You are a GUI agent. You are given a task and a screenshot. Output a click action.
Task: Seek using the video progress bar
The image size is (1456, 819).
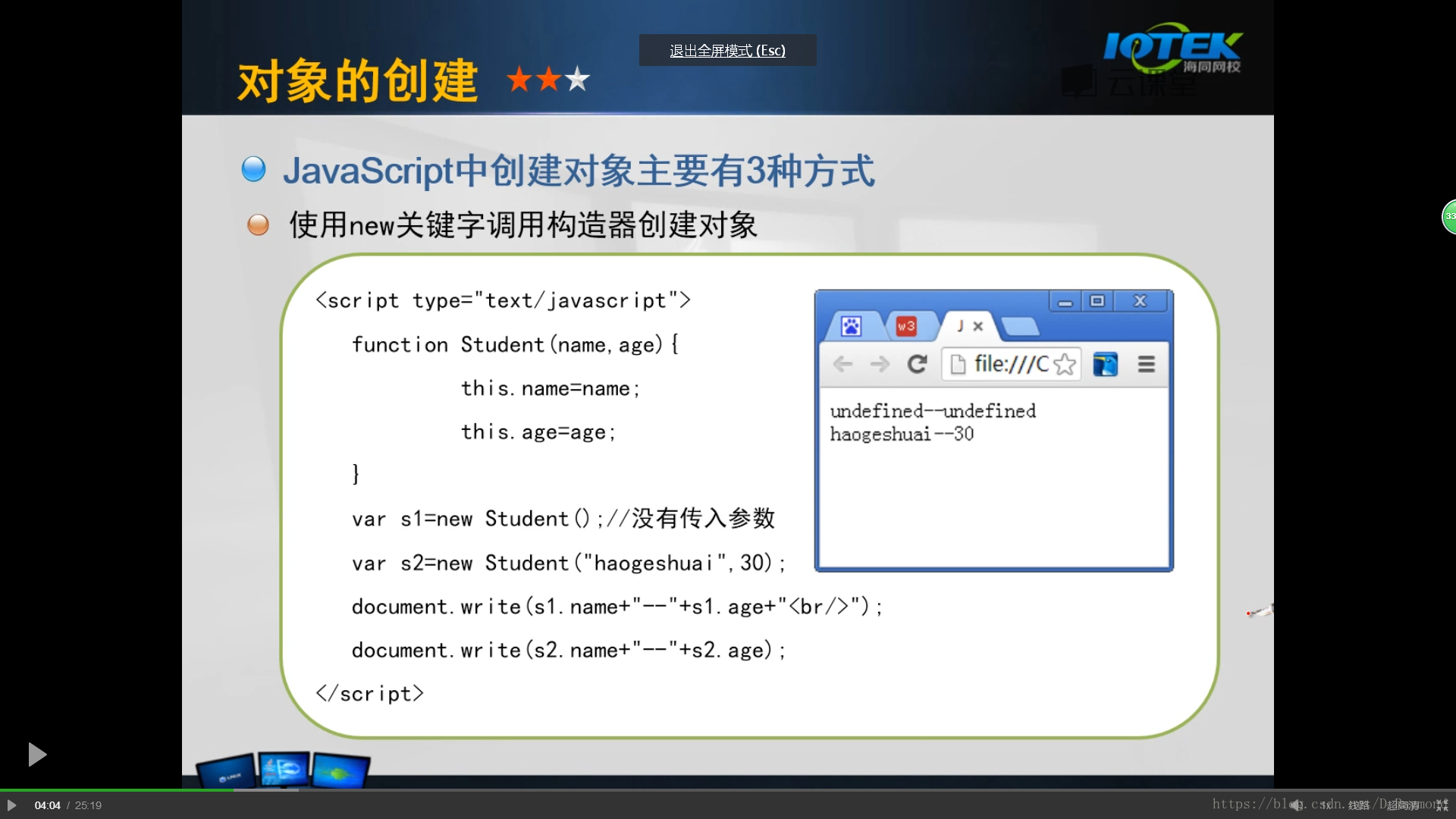(728, 790)
